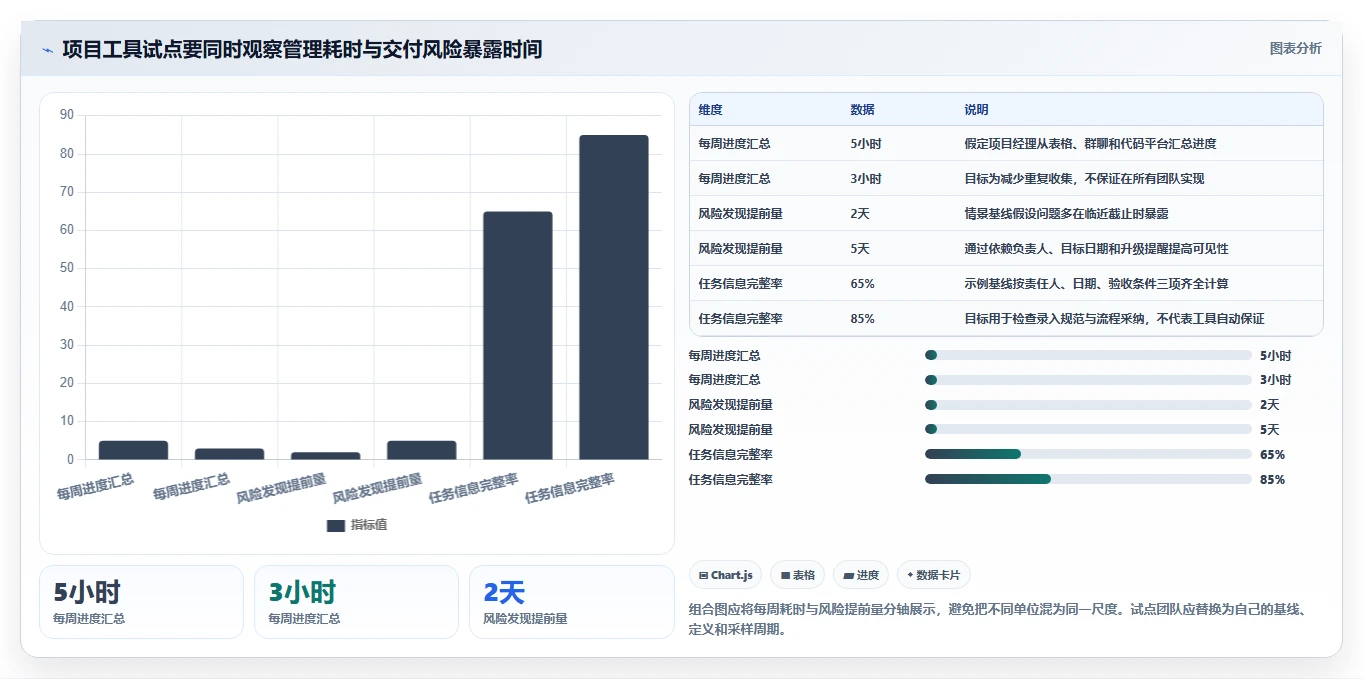Click the 数据 table column header
This screenshot has height=679, width=1363.
(863, 110)
